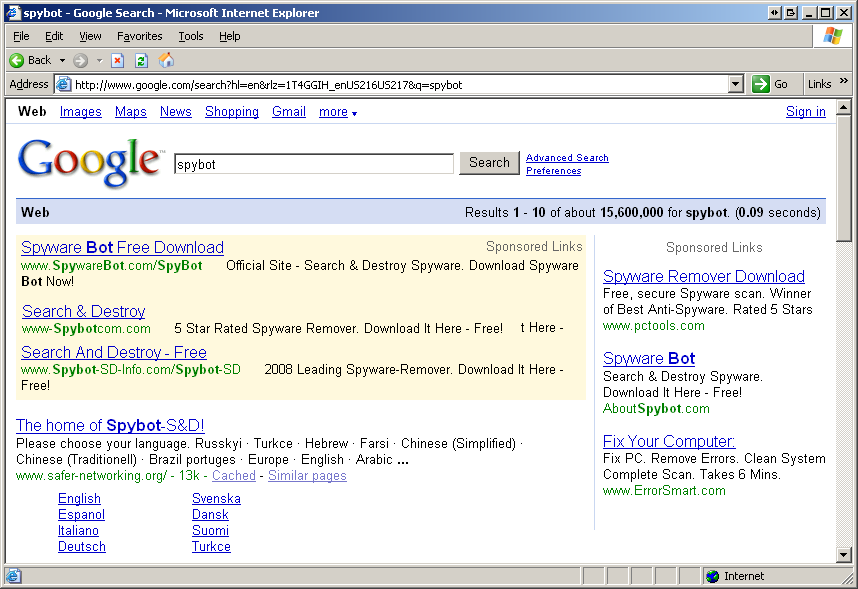
Task: Open the Edit menu
Action: pyautogui.click(x=54, y=36)
